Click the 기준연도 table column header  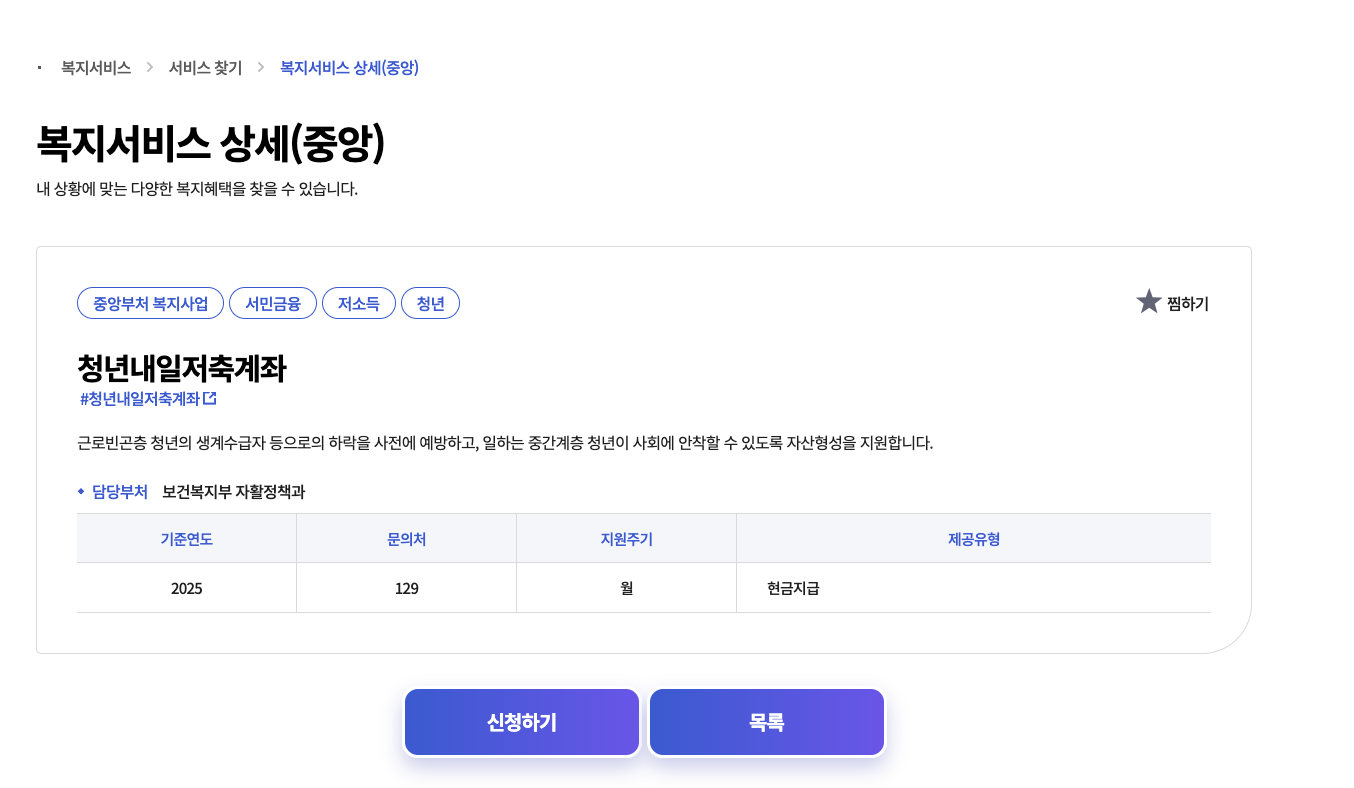tap(185, 538)
